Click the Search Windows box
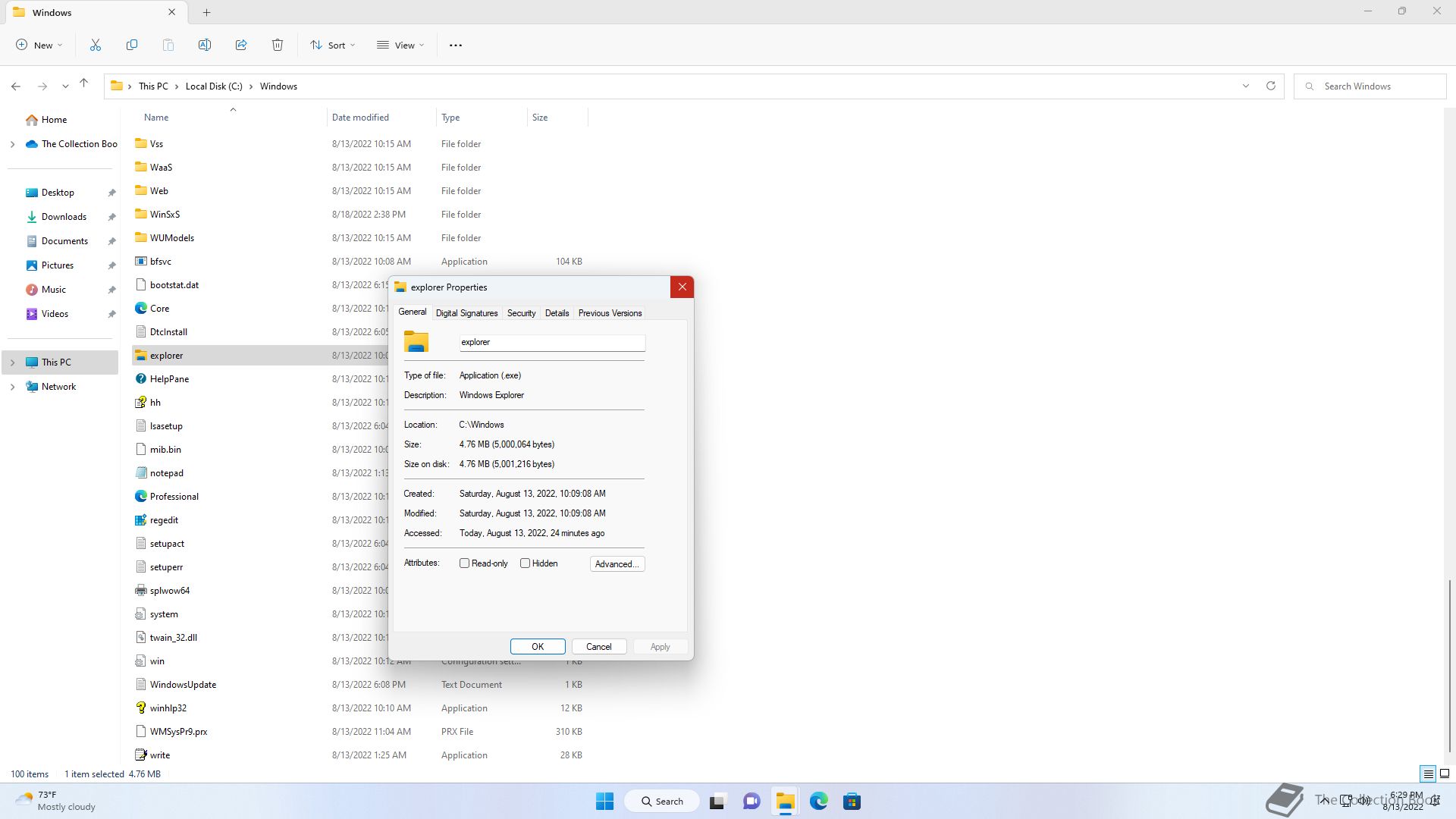 (x=1370, y=86)
